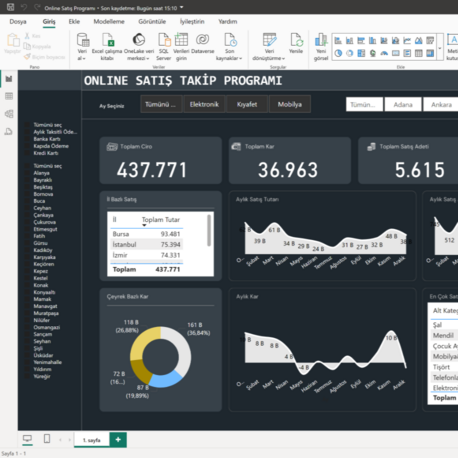This screenshot has width=458, height=458.
Task: Select the 1. sayfa page tab
Action: tap(92, 440)
